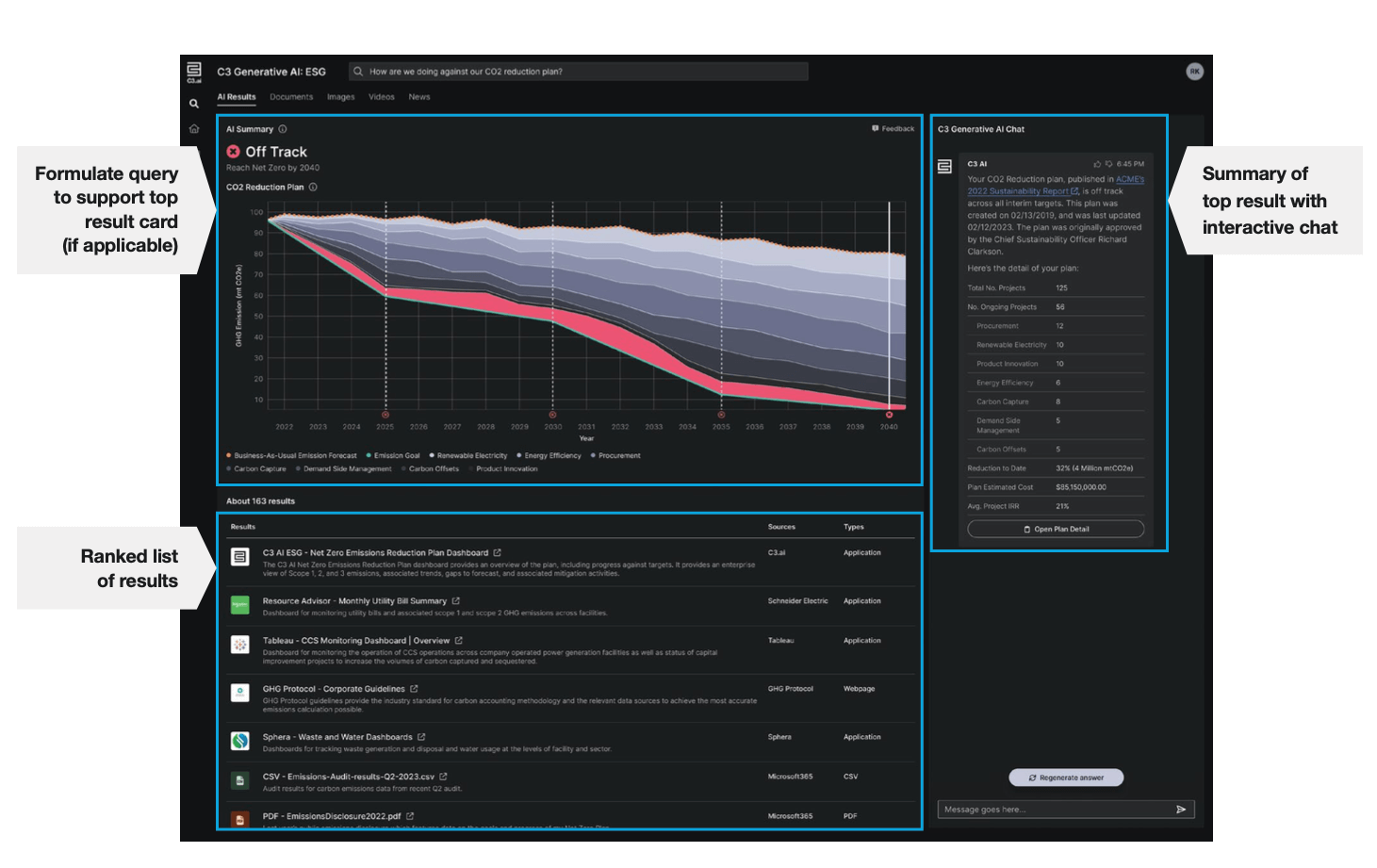This screenshot has width=1377, height=868.
Task: Click the Open Plan Detail button
Action: [1056, 529]
